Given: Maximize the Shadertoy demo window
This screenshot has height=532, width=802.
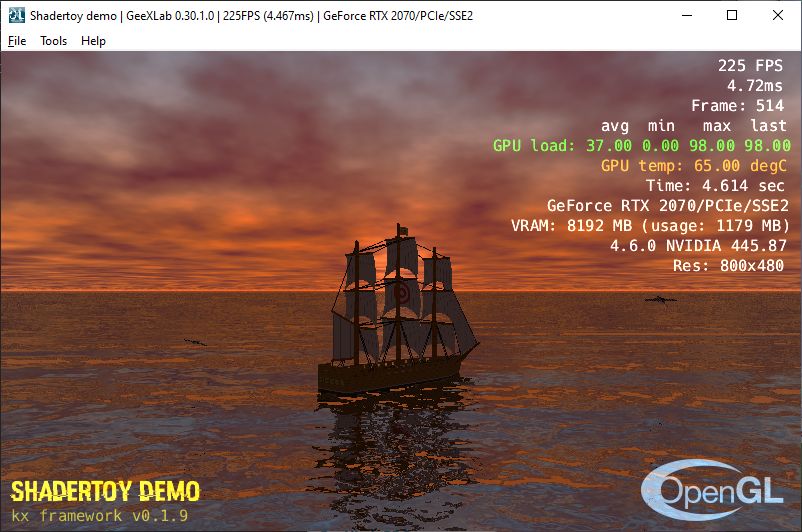Looking at the screenshot, I should coord(732,15).
